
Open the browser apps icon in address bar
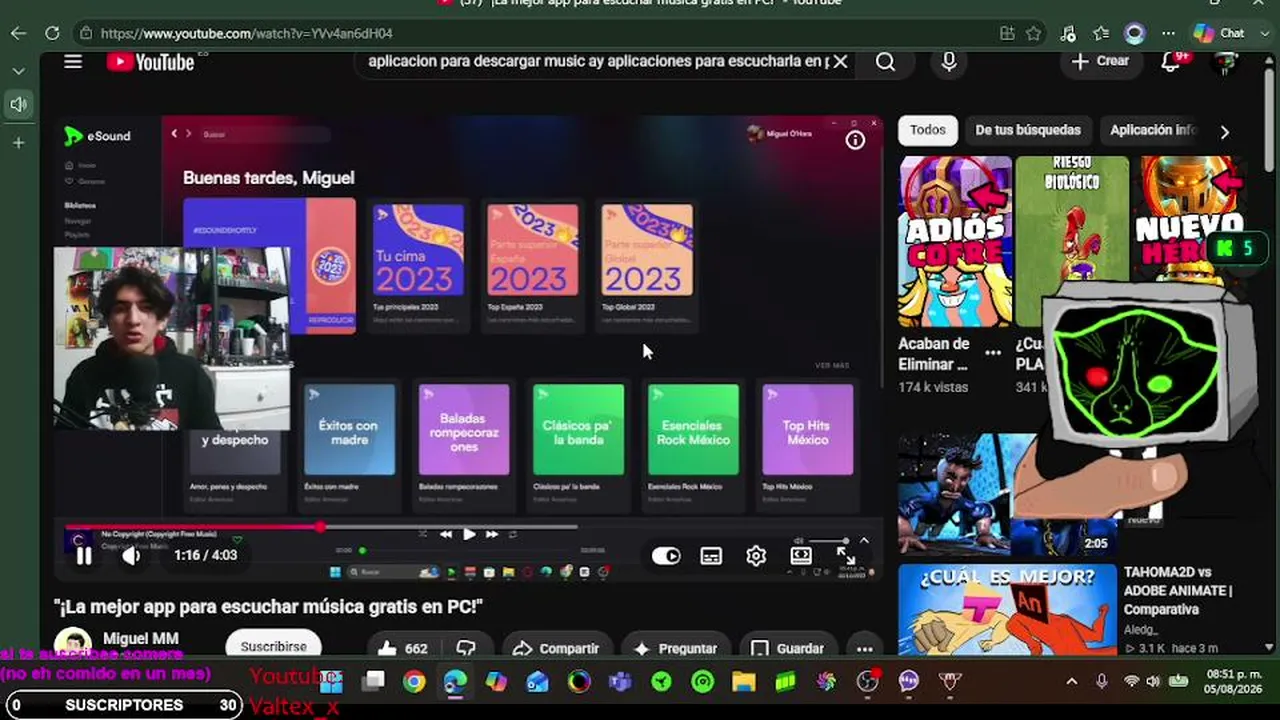[x=1007, y=33]
